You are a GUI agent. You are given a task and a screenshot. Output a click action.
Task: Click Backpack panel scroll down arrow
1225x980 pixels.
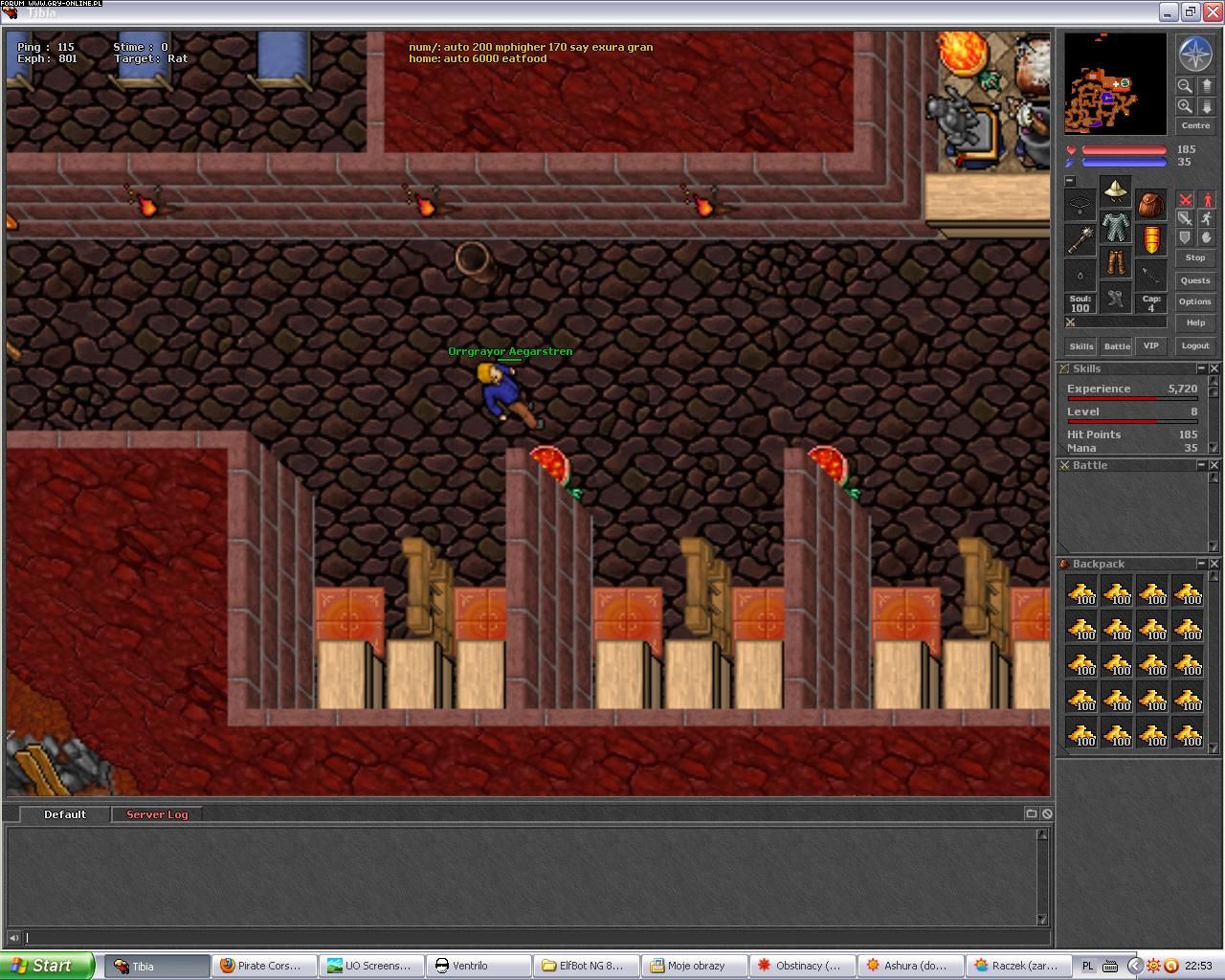pos(1214,748)
